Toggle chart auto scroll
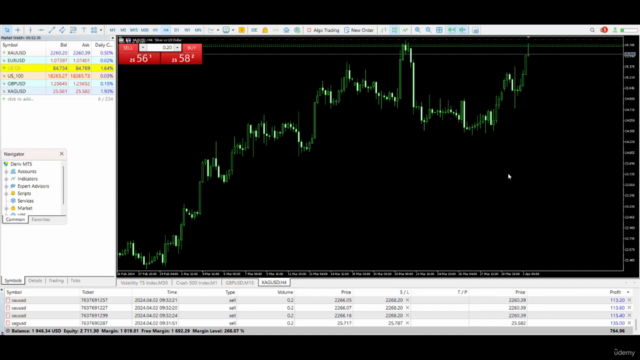Screen dimensions: 640x360 (x=451, y=30)
